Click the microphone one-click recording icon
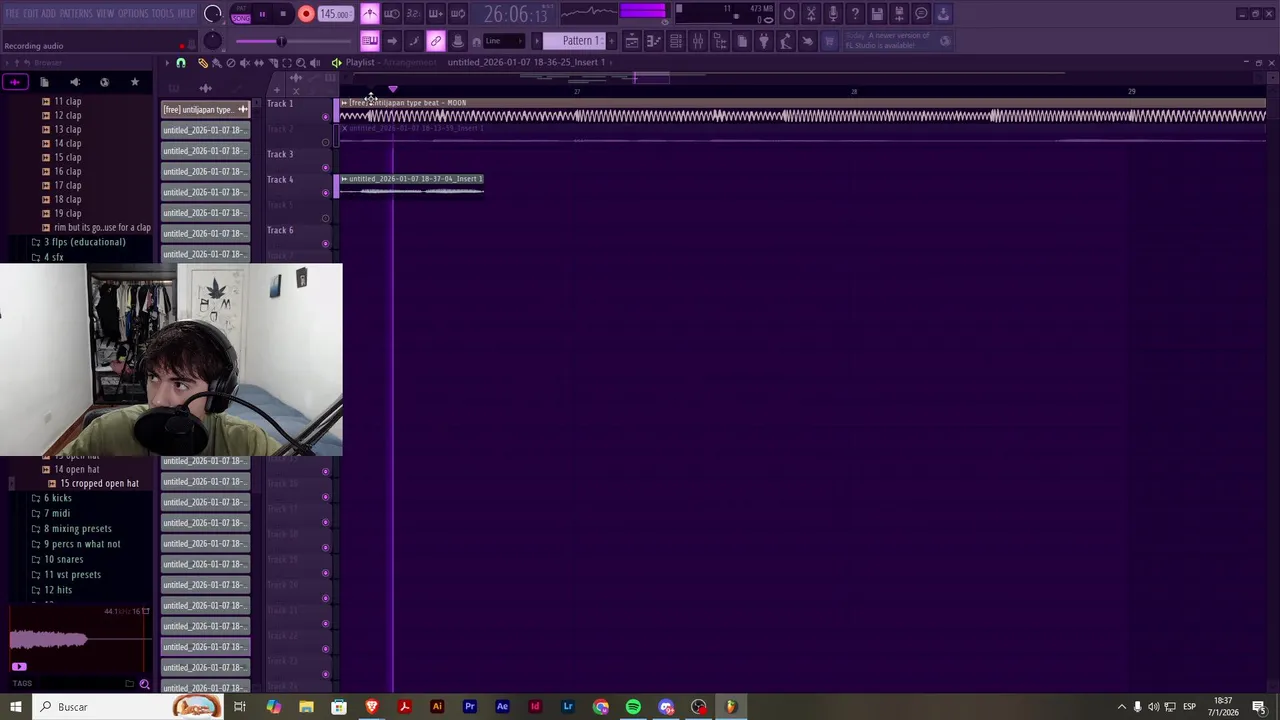 coord(833,14)
